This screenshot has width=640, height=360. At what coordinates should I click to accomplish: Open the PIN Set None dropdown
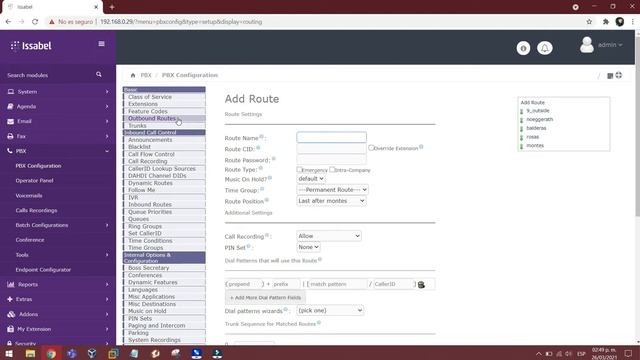[x=308, y=247]
